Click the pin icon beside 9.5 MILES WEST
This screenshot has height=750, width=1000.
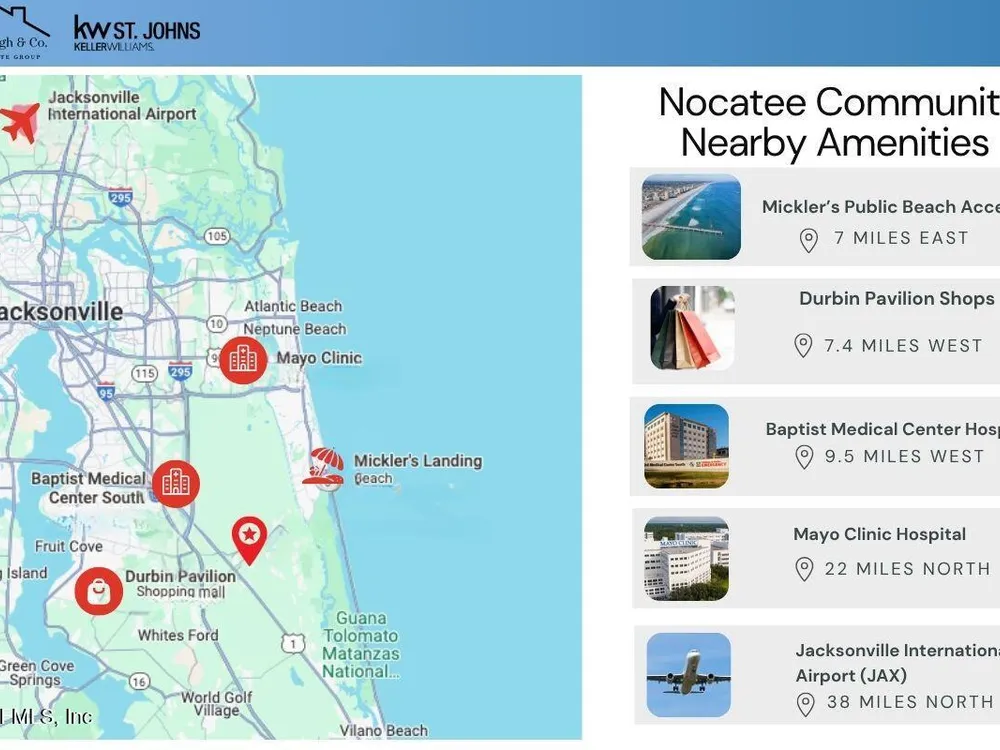[x=804, y=457]
